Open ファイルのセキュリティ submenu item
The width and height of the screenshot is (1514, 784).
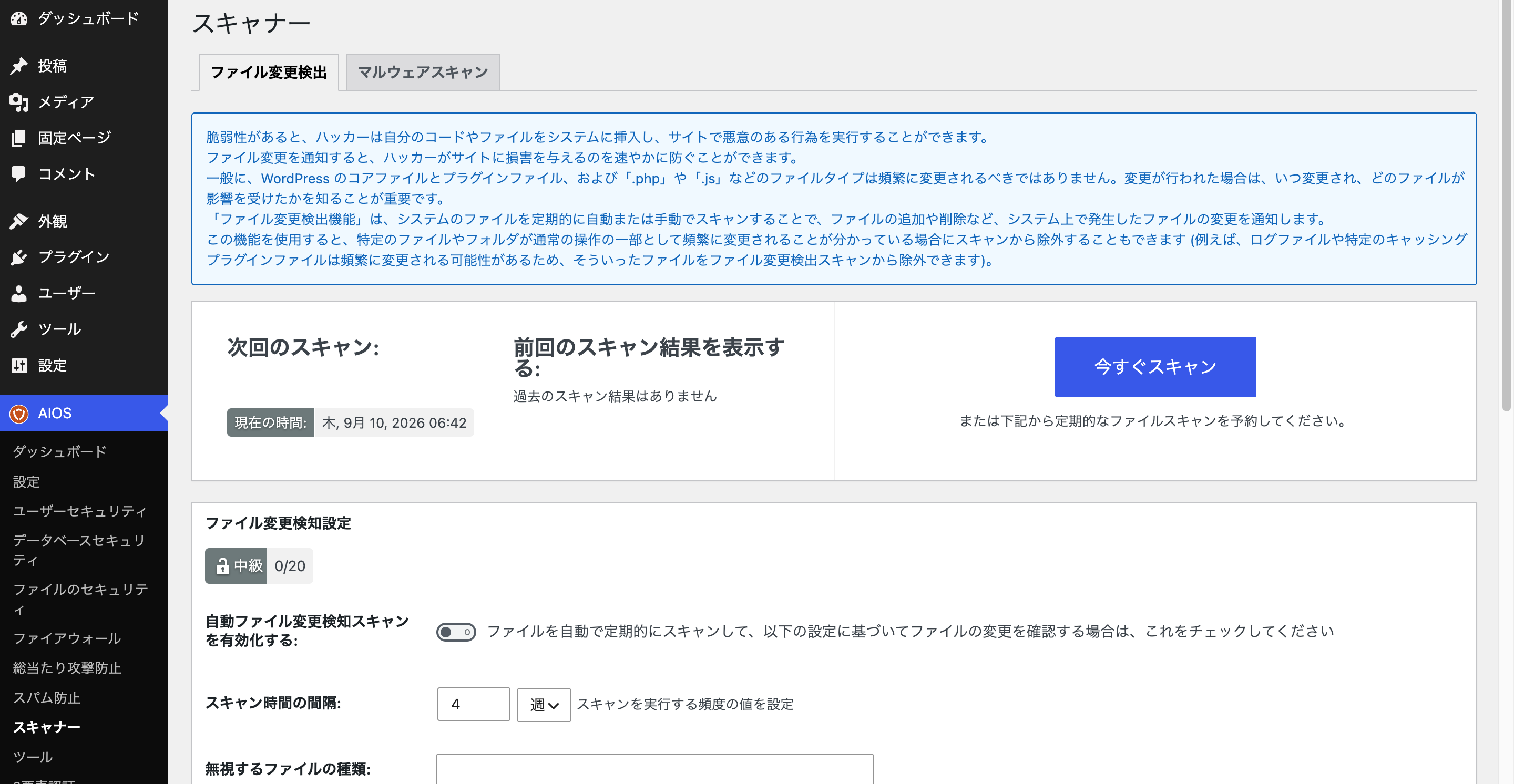(x=80, y=599)
